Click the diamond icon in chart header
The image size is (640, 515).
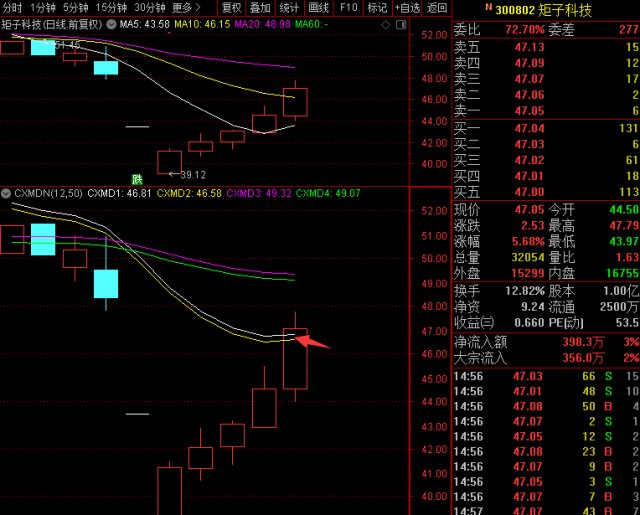[385, 25]
